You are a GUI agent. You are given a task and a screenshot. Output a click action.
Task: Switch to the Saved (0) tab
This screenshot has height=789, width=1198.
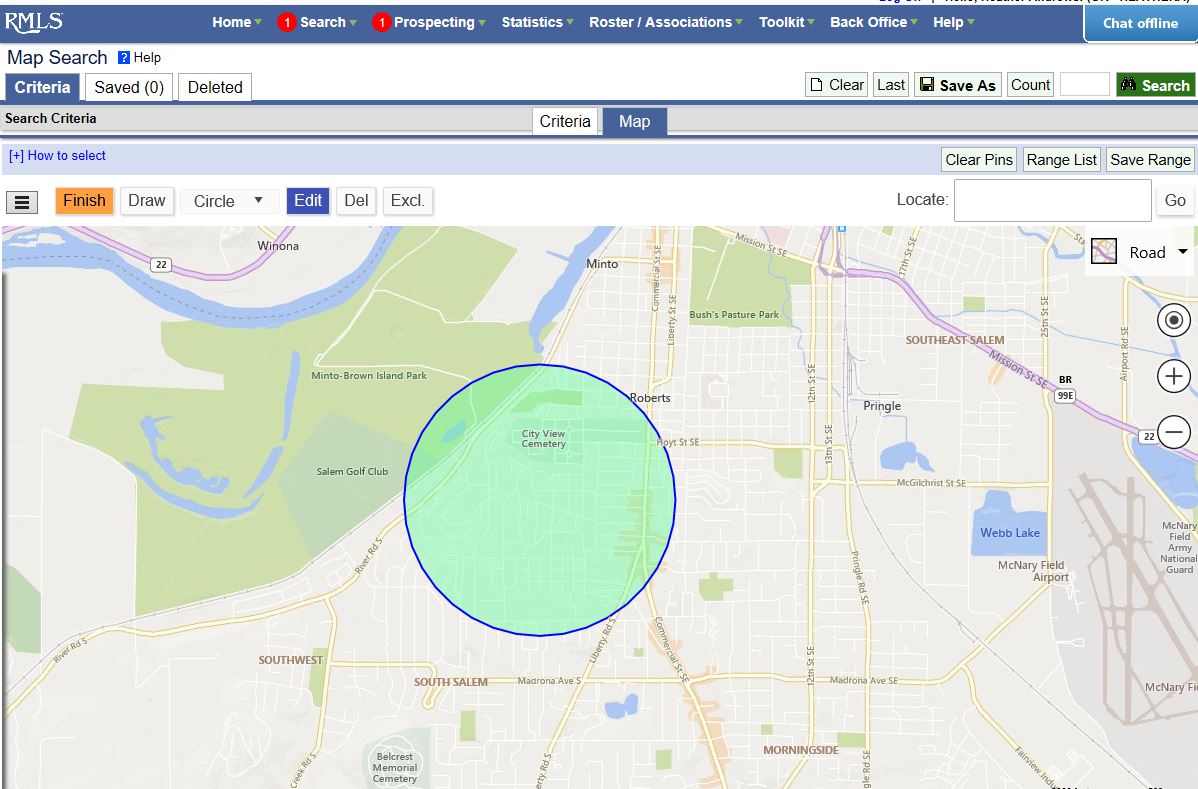click(x=128, y=86)
